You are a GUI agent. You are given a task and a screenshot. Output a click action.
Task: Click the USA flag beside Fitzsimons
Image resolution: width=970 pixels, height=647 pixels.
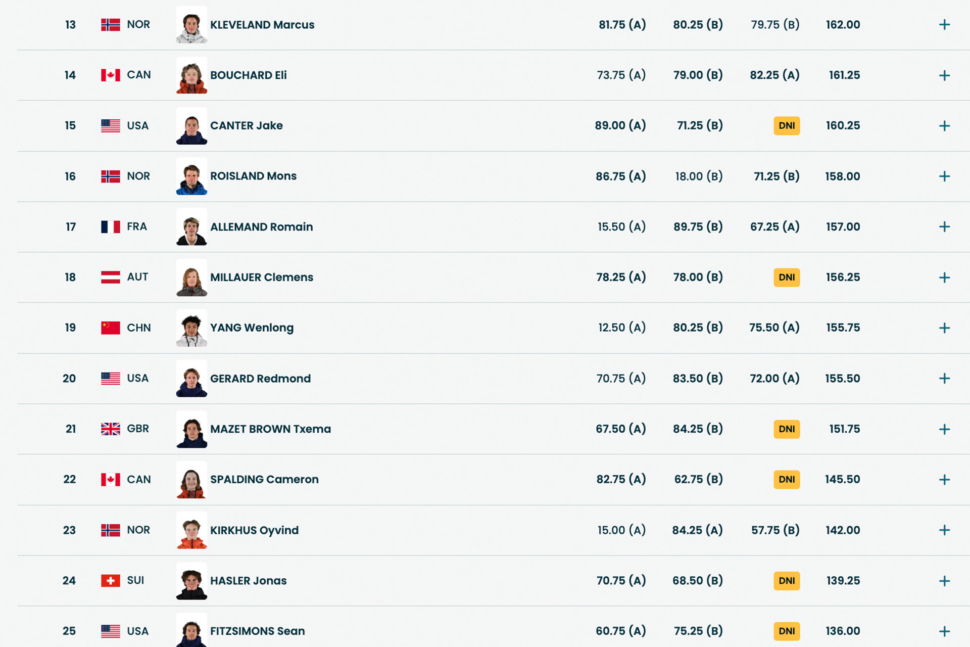click(110, 631)
